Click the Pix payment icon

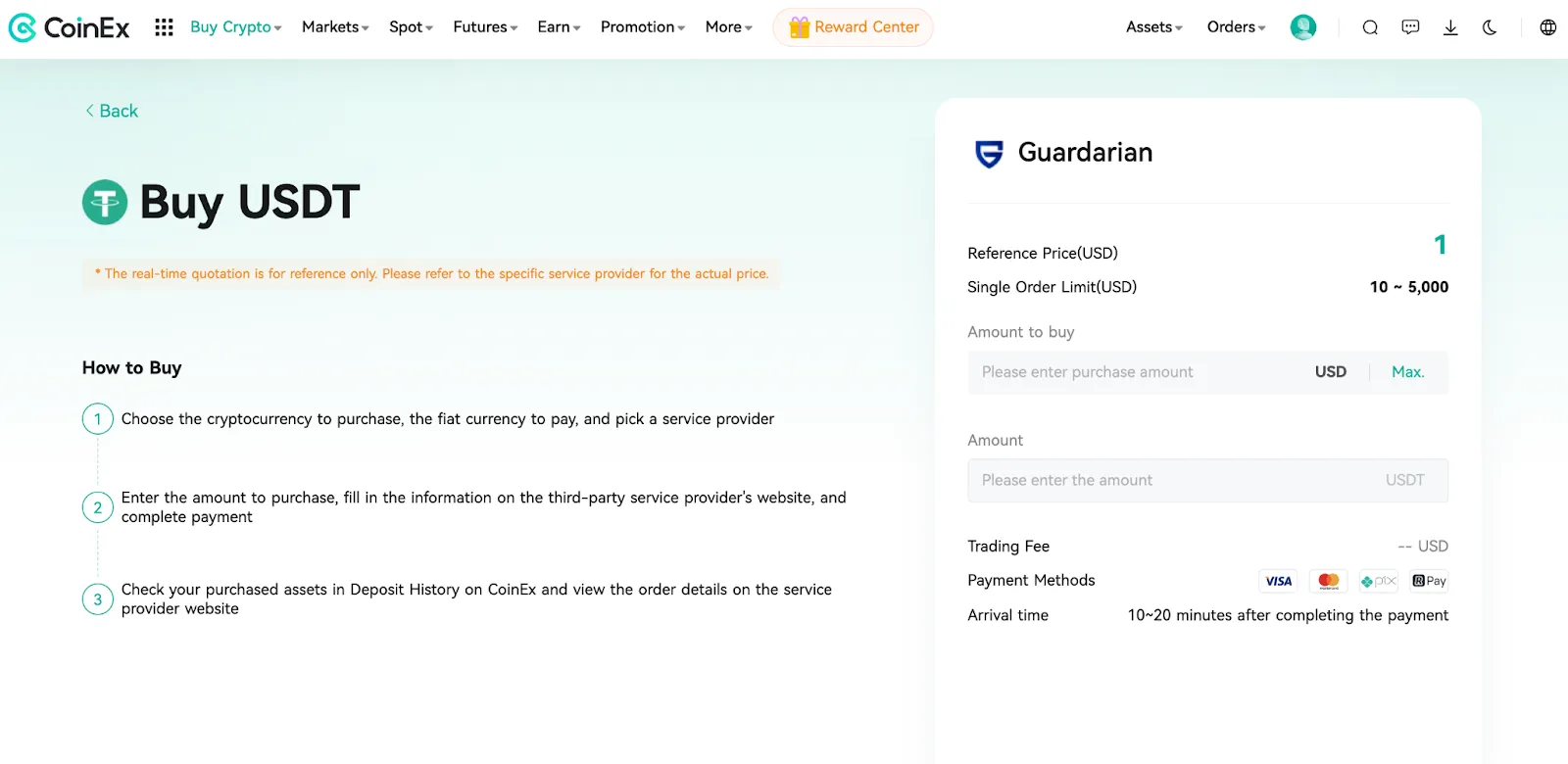tap(1379, 581)
